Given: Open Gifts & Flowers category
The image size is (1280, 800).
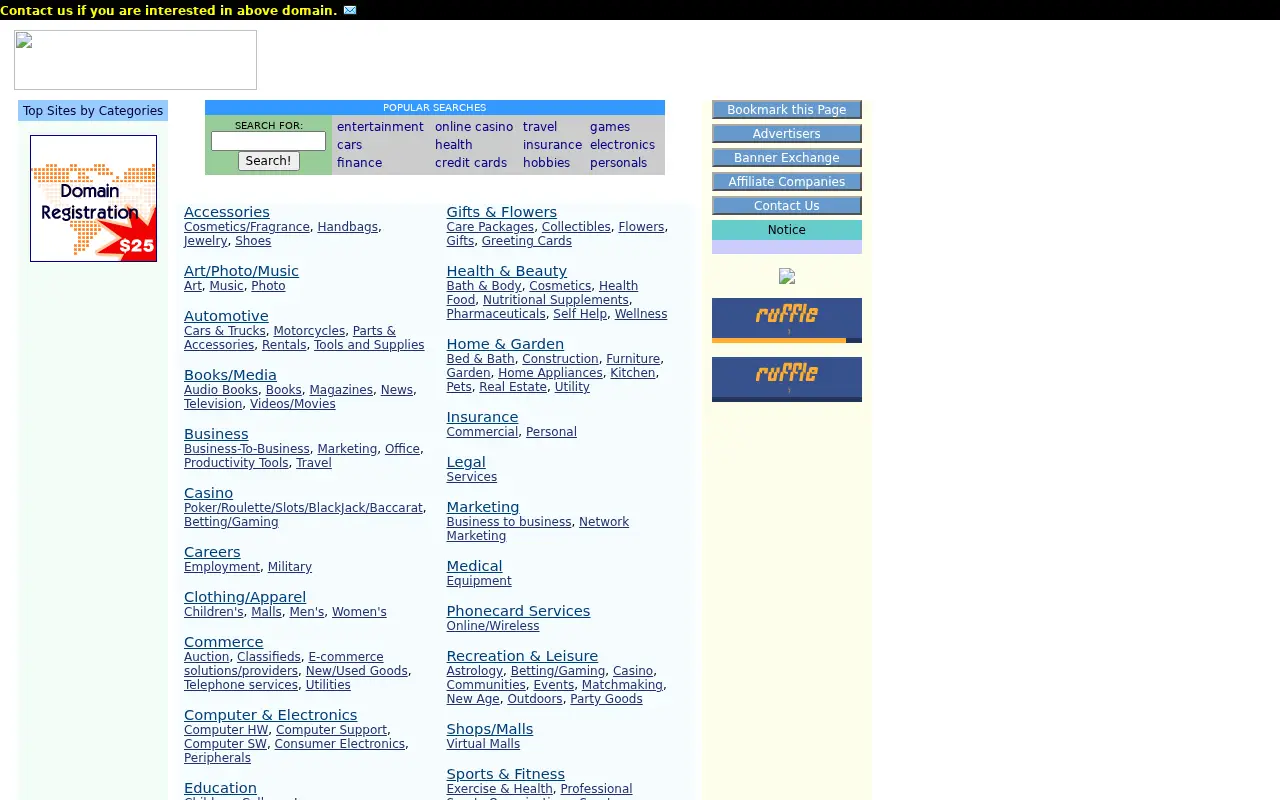Looking at the screenshot, I should click(501, 212).
